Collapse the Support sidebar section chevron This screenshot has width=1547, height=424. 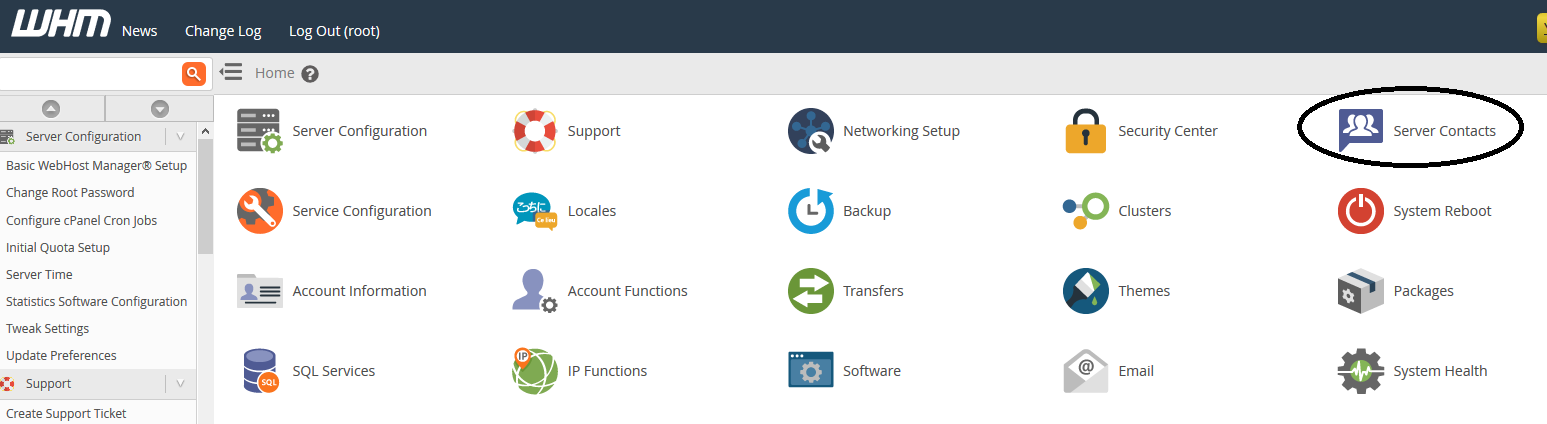(180, 383)
